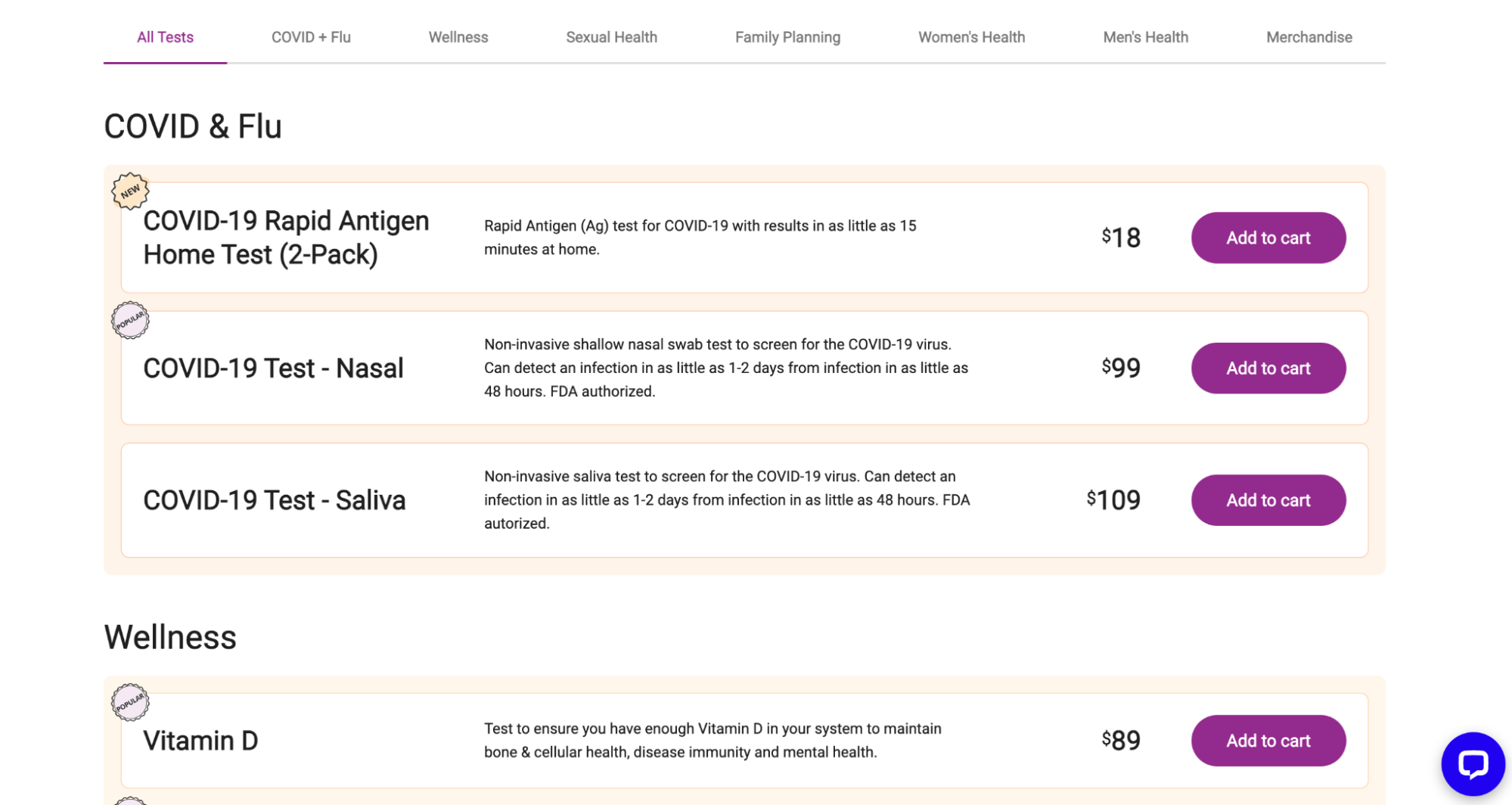
Task: Click the $18 price on the Rapid Antigen test
Action: [x=1122, y=237]
